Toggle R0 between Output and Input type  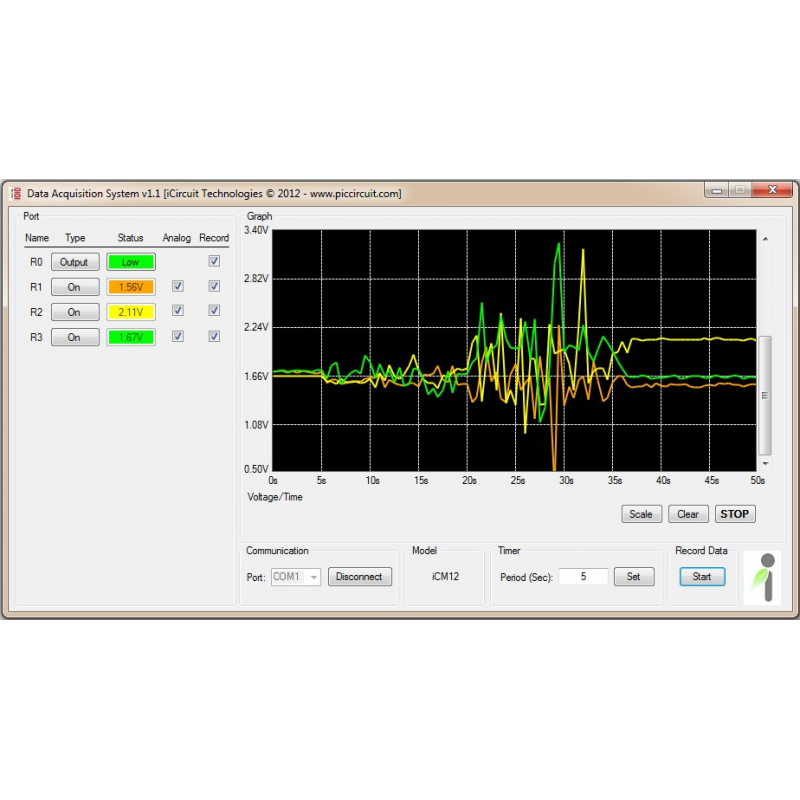[74, 261]
